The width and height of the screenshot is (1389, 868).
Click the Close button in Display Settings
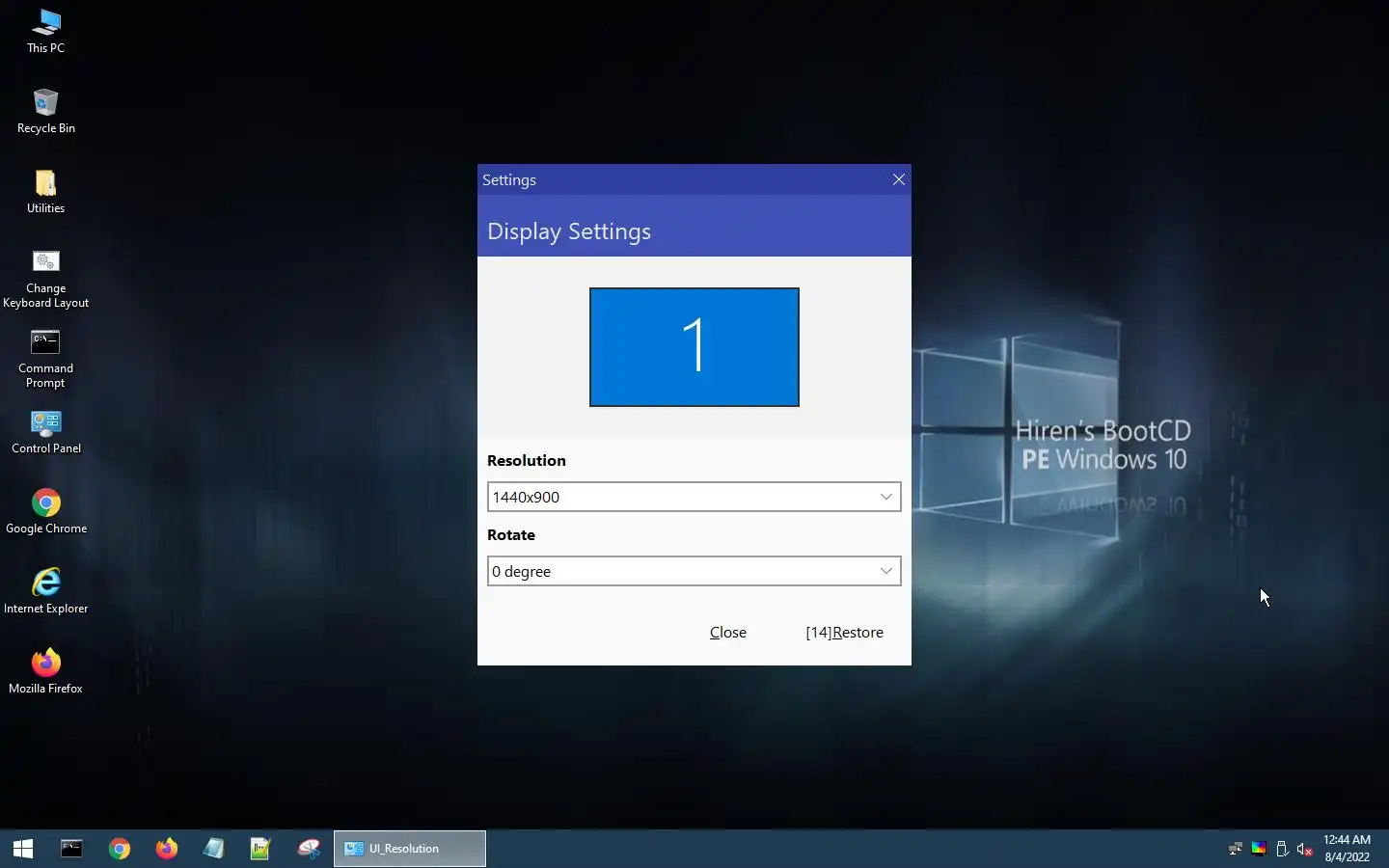pos(728,633)
